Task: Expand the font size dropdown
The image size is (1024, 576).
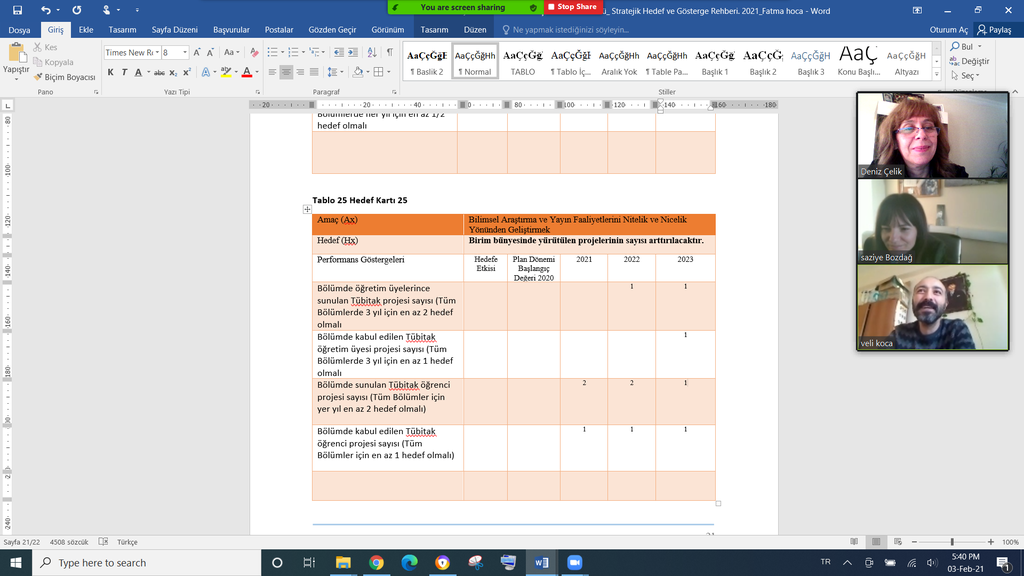Action: 184,52
